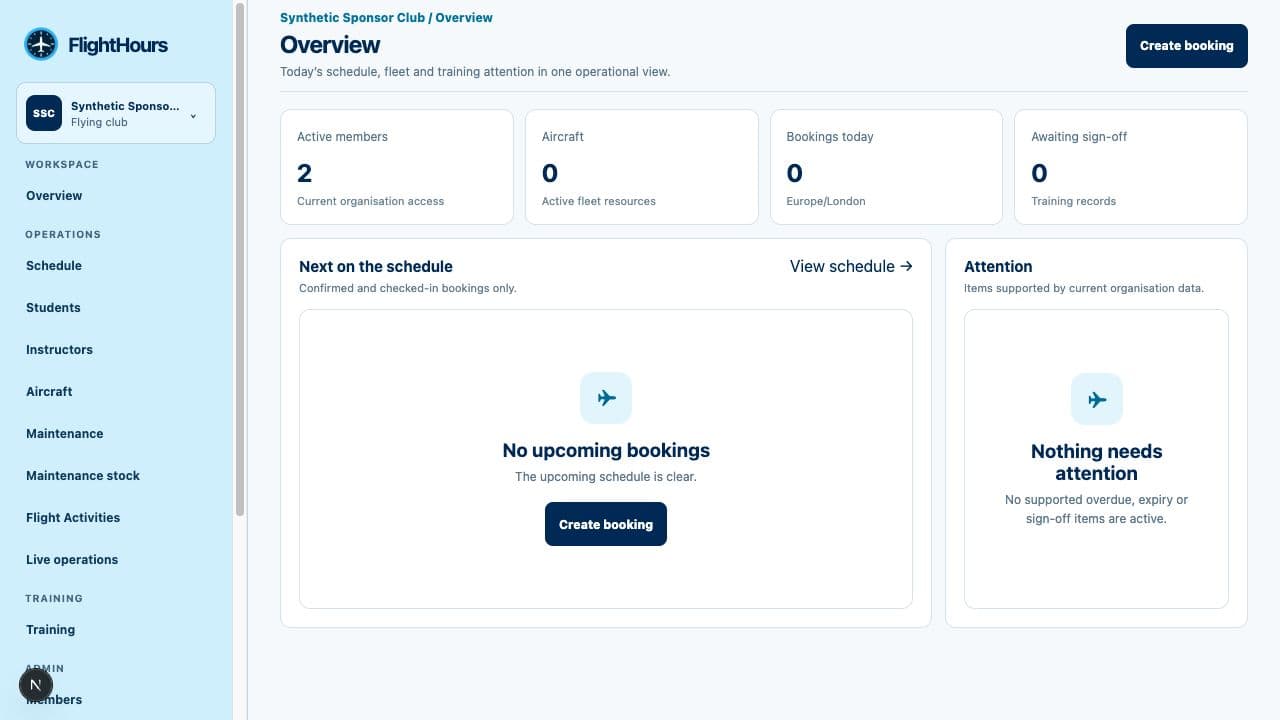Click the 'Training records' text
Screen dimensions: 1280x720
1073,201
